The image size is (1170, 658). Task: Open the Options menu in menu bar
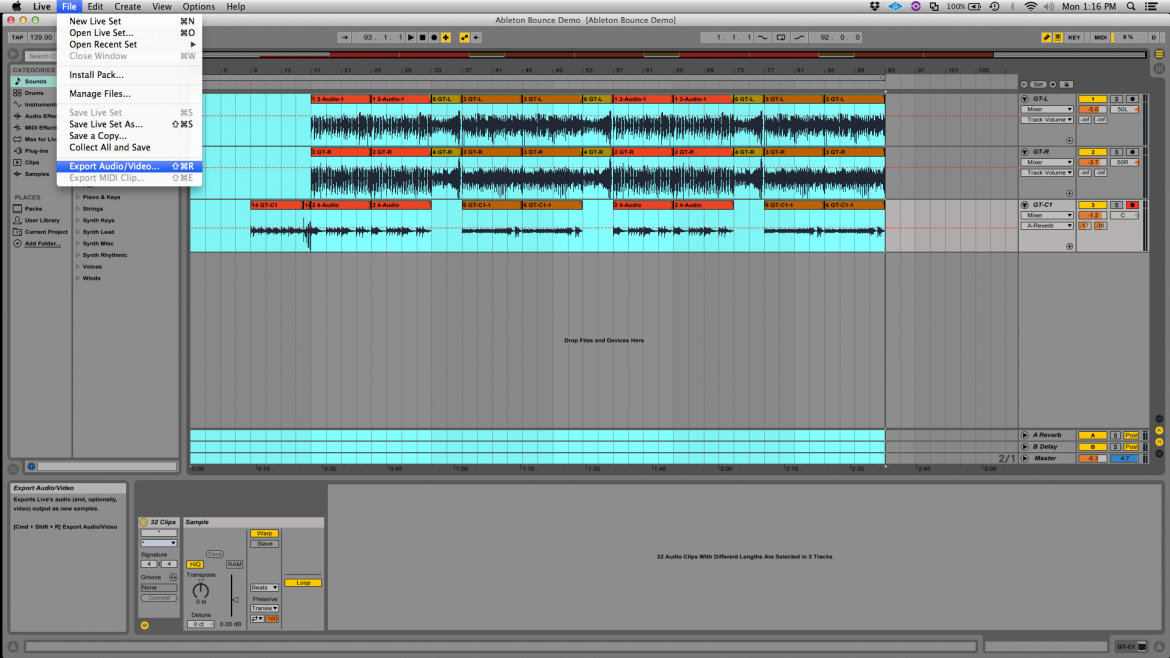[198, 7]
